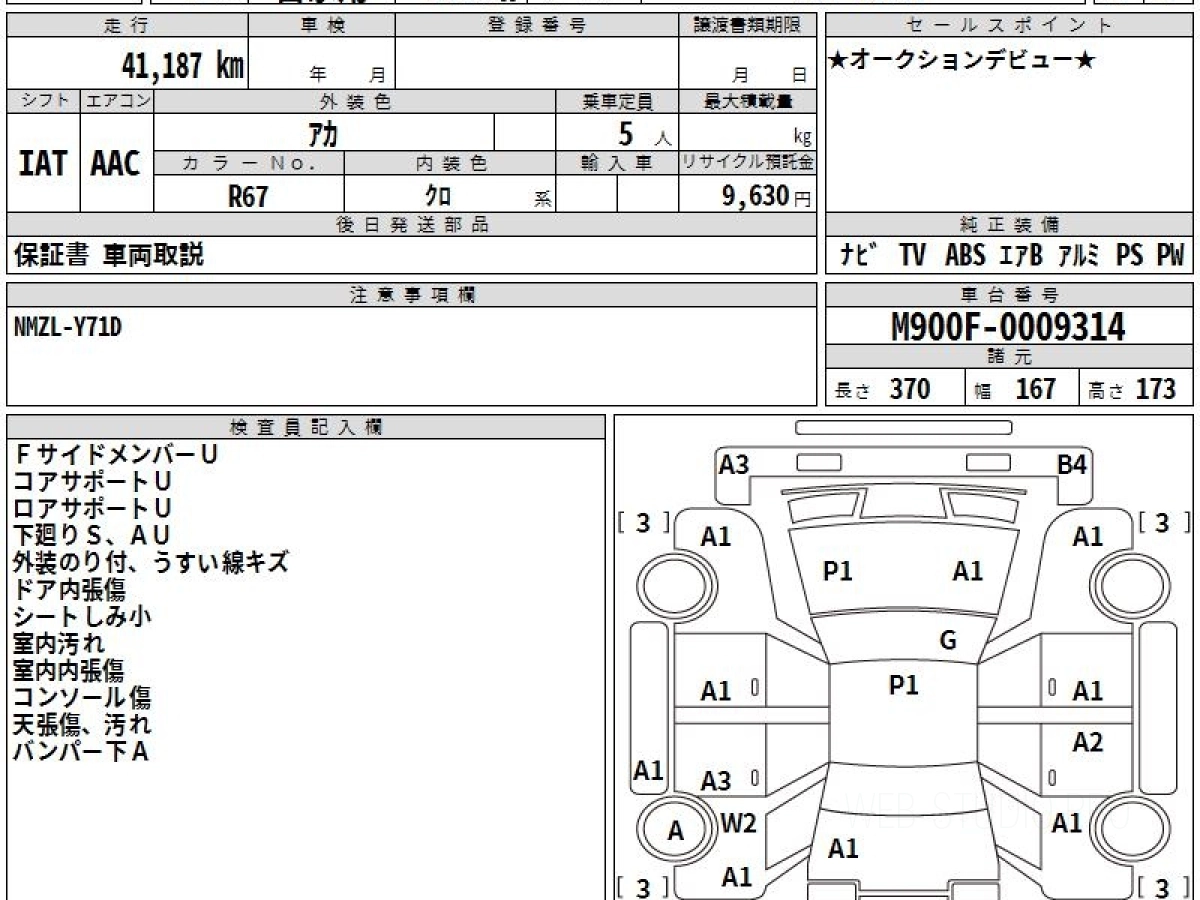Select the 保証書 車両取説 text
This screenshot has height=900, width=1200.
(109, 255)
